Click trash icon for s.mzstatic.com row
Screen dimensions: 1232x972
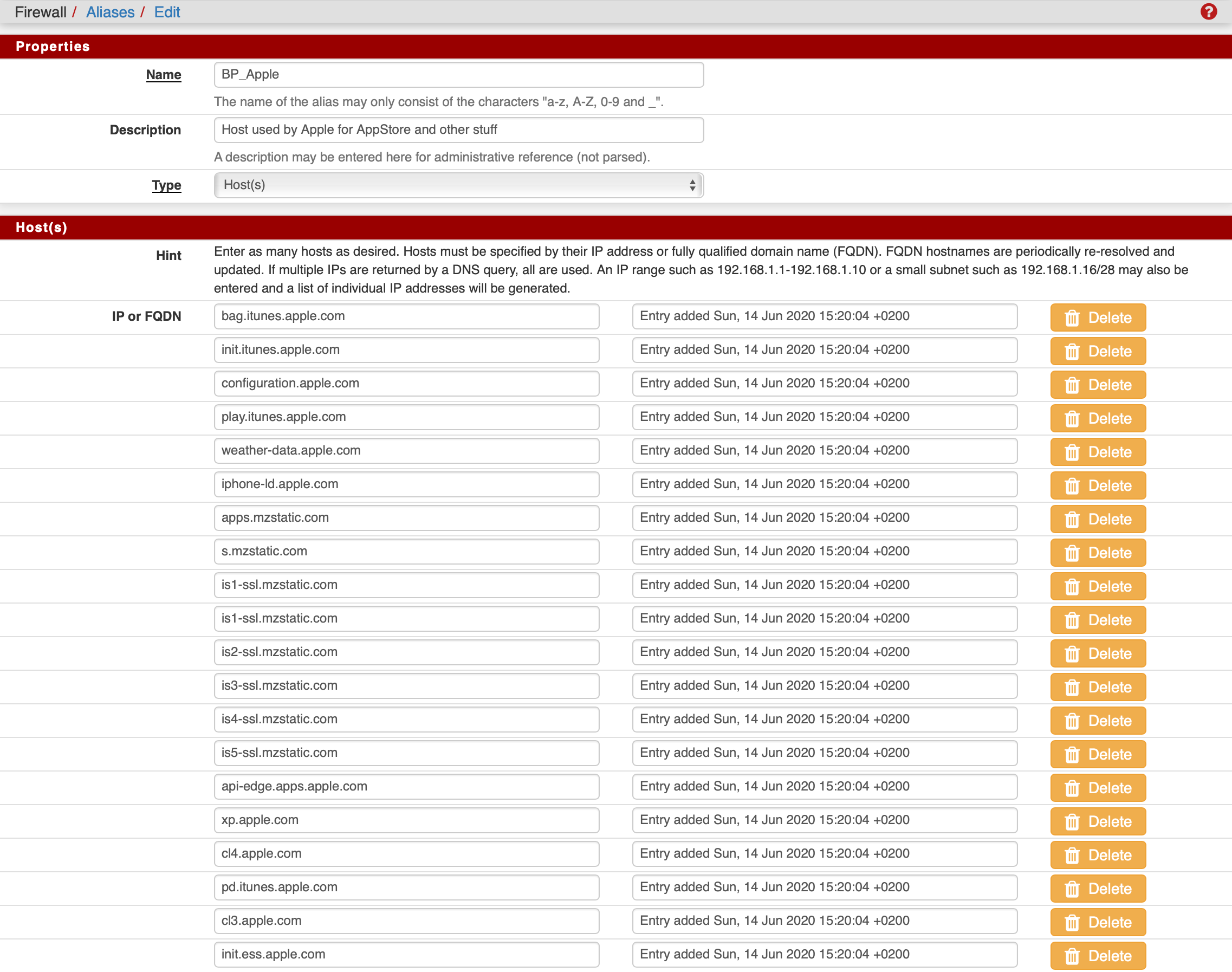[1072, 553]
